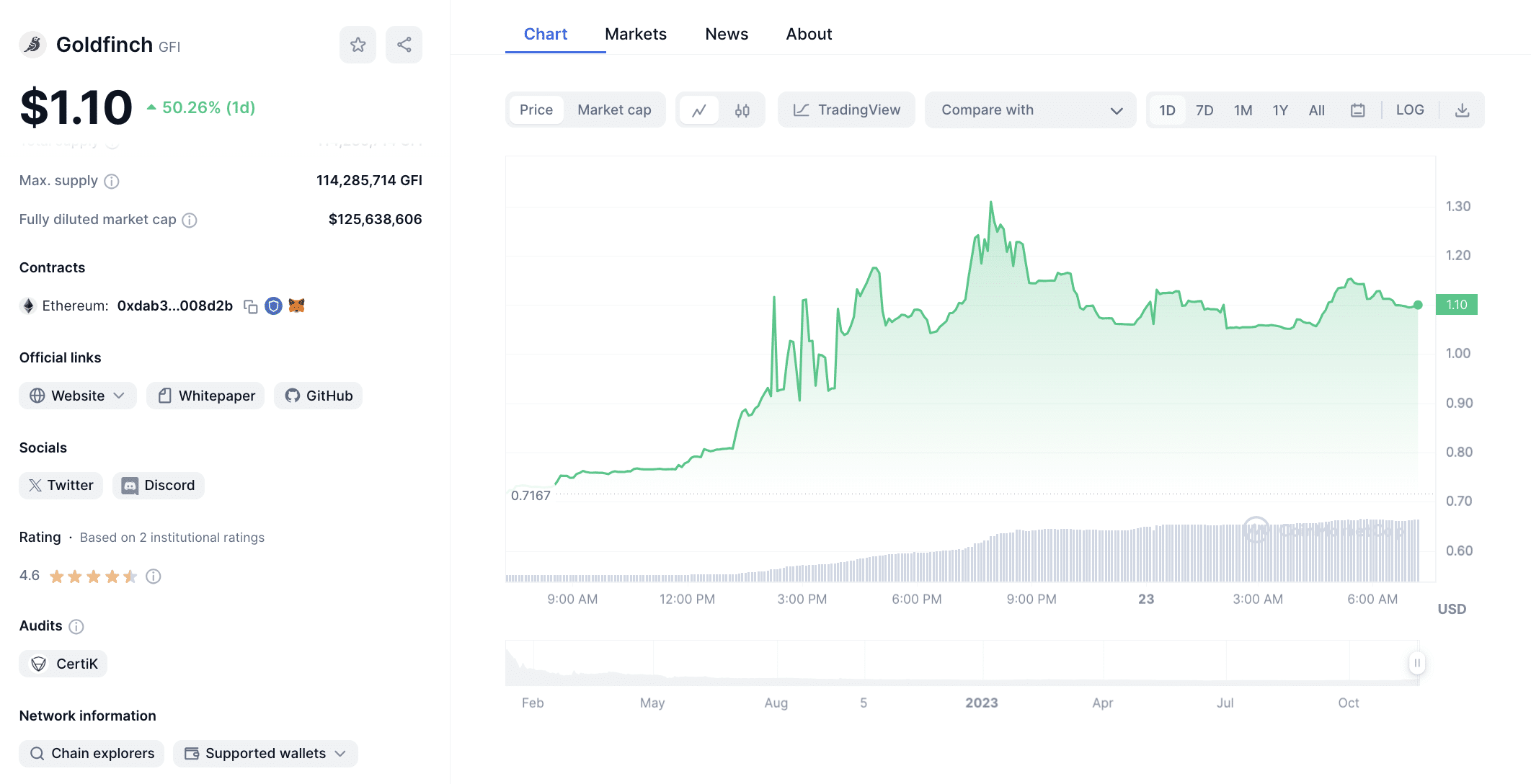
Task: Show Fully diluted market cap info
Action: click(x=190, y=220)
